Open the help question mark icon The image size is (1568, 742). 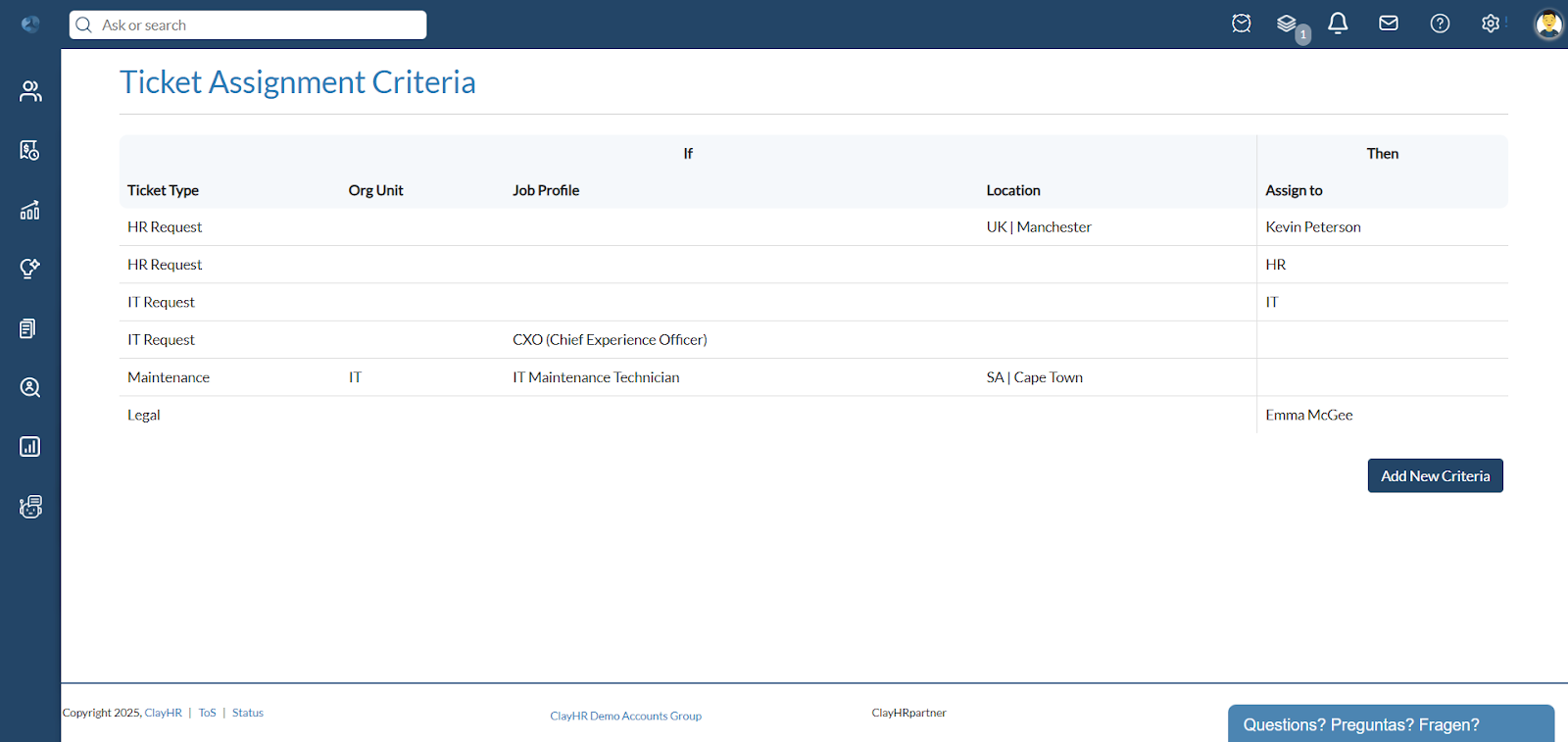(1440, 24)
